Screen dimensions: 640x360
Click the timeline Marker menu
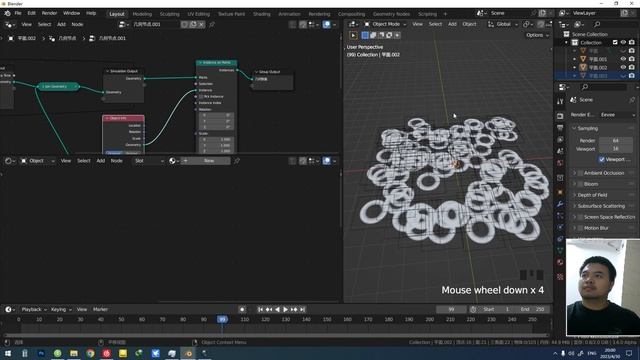pyautogui.click(x=100, y=309)
